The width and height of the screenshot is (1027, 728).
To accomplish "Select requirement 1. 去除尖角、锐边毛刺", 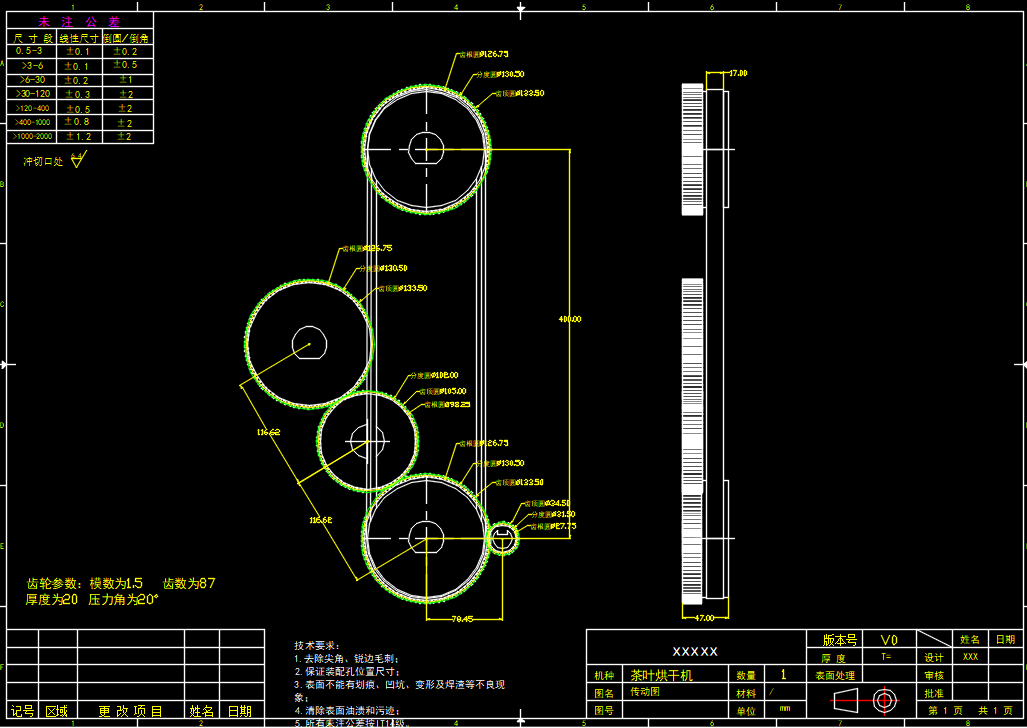I will click(x=346, y=659).
